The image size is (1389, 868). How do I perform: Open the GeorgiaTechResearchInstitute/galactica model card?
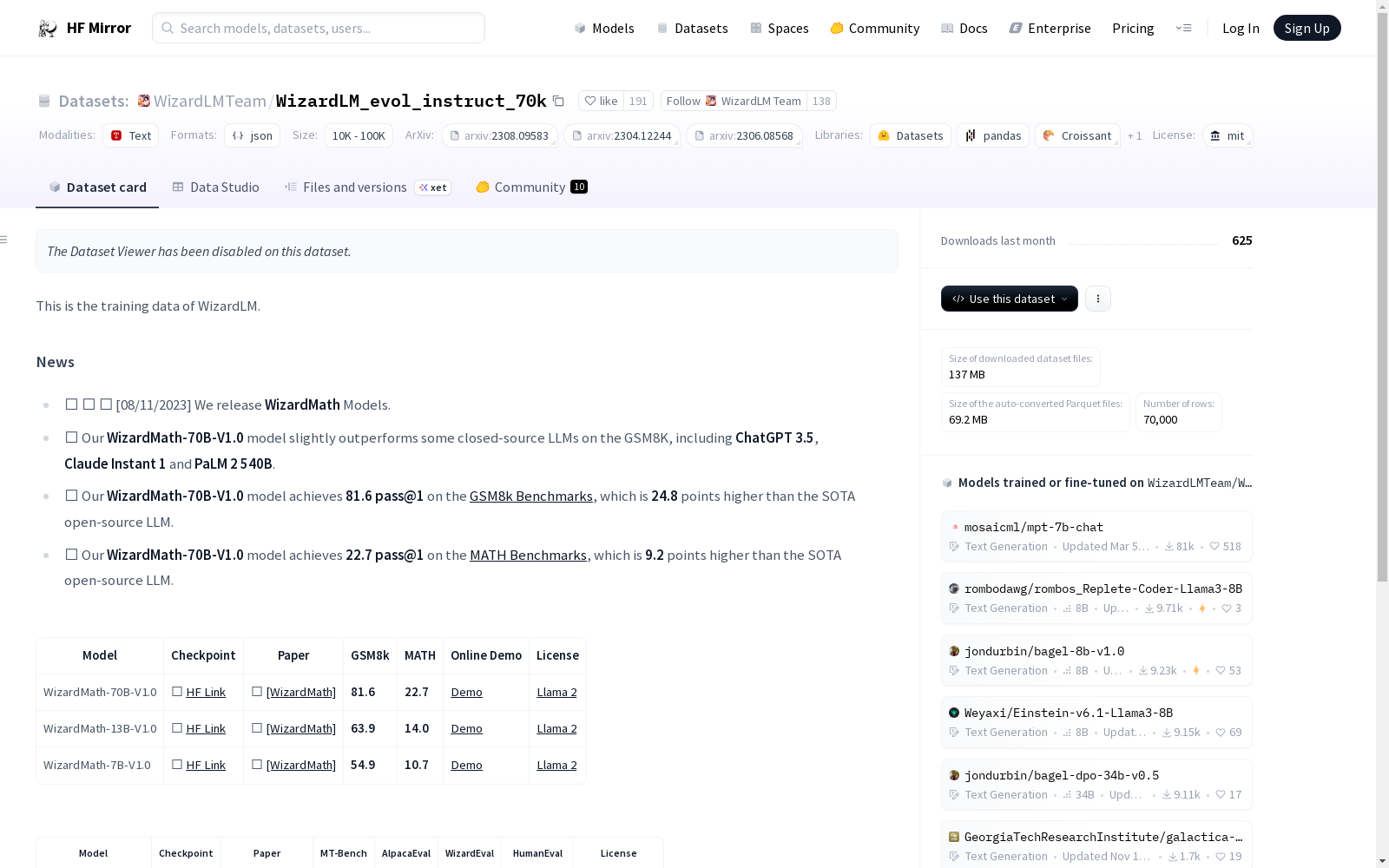1096,845
